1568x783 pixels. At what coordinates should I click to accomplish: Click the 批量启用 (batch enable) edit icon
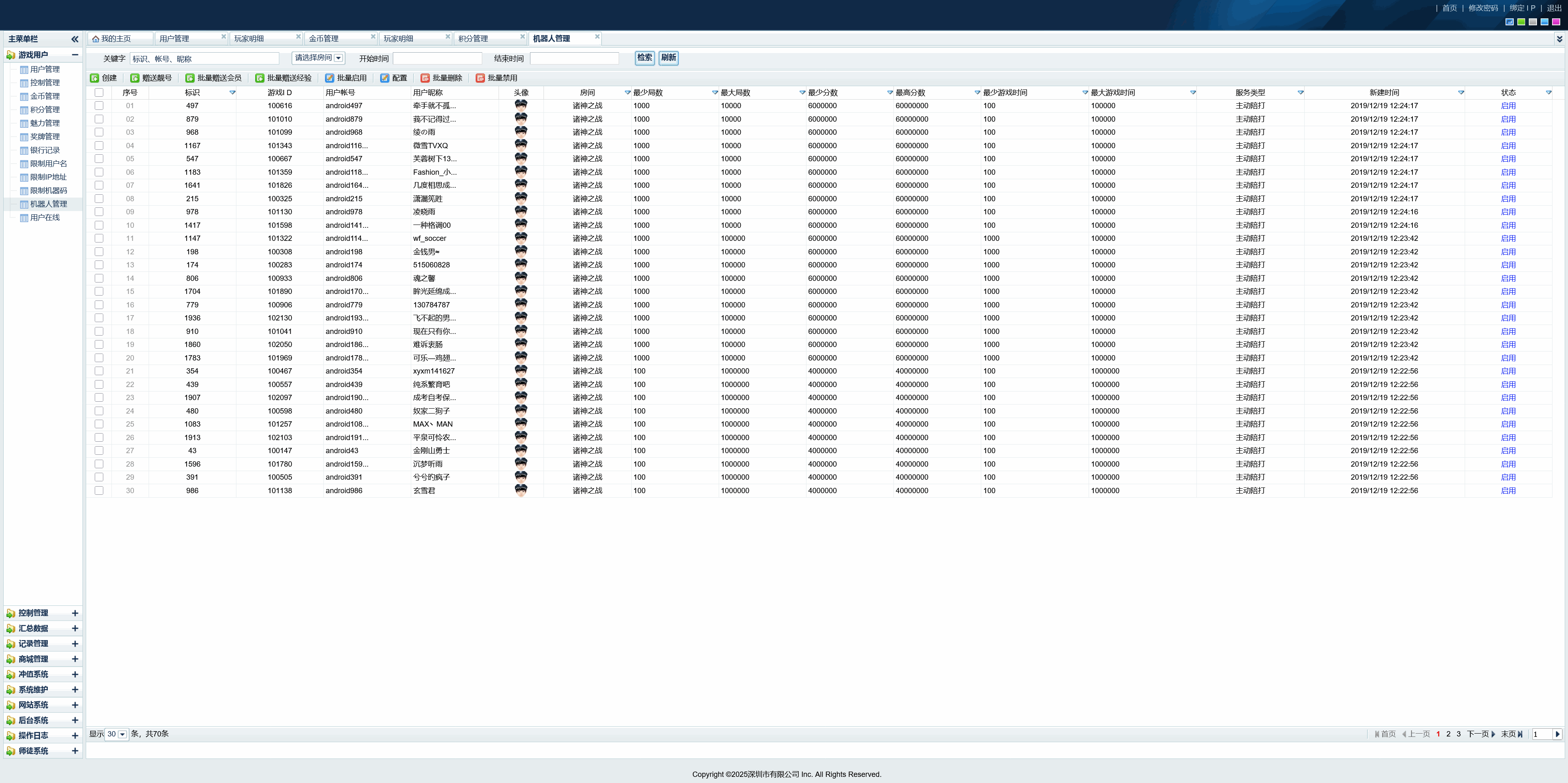point(329,78)
